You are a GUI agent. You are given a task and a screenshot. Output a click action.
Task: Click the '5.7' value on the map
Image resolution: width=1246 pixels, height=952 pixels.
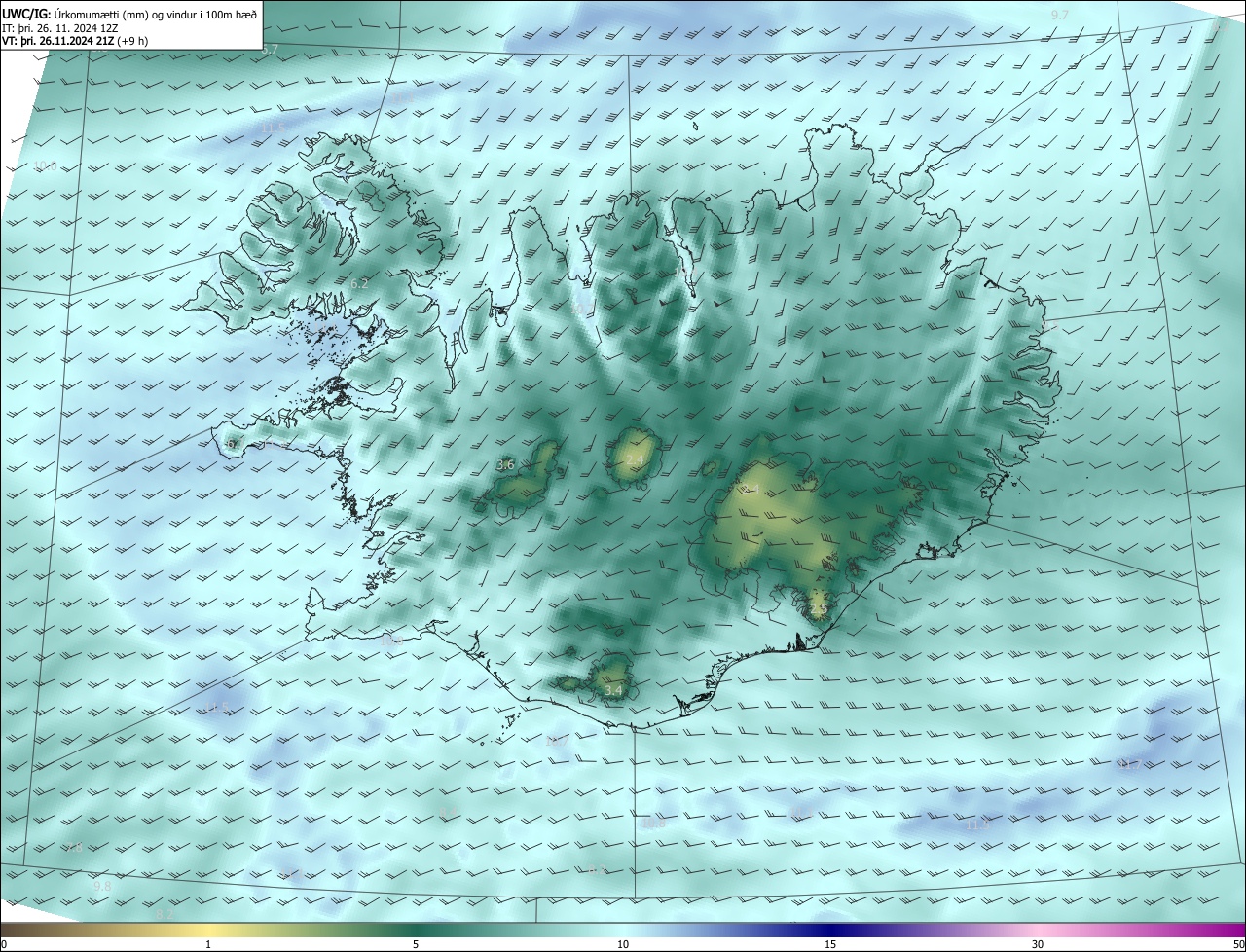(270, 49)
